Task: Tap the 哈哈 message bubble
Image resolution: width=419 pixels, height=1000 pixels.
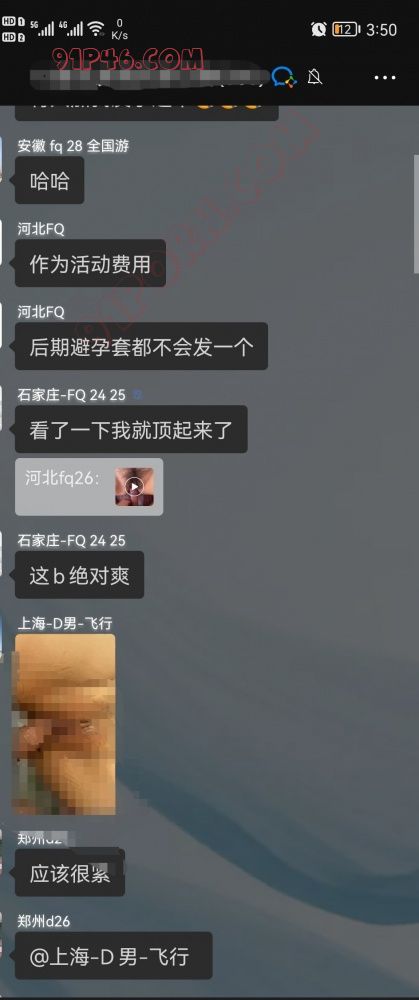Action: pos(49,180)
